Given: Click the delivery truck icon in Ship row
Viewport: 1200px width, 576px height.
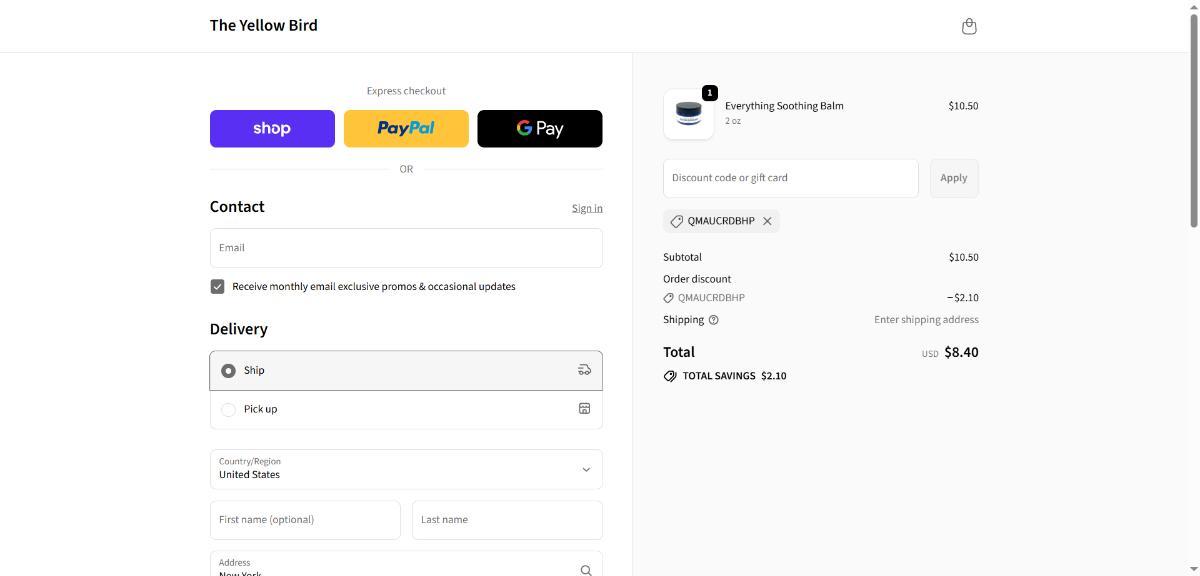Looking at the screenshot, I should point(584,370).
